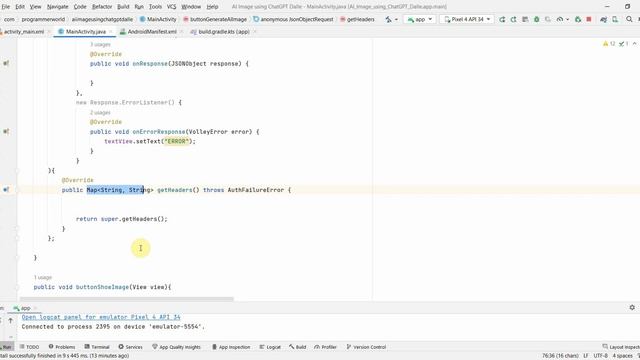Click the typo indicator showing 1
This screenshot has width=640, height=360.
point(623,44)
